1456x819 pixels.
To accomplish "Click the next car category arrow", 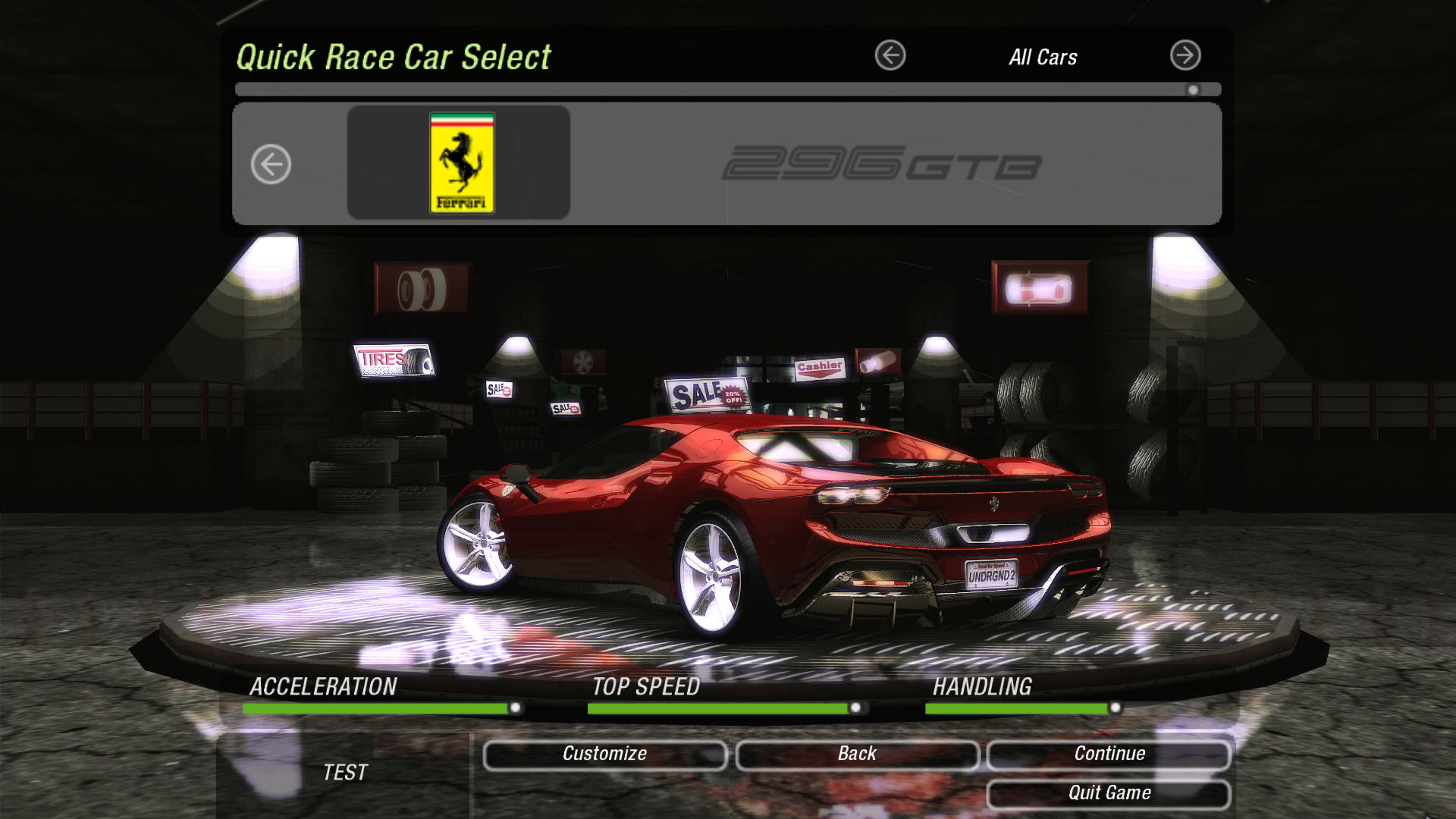I will click(1185, 55).
